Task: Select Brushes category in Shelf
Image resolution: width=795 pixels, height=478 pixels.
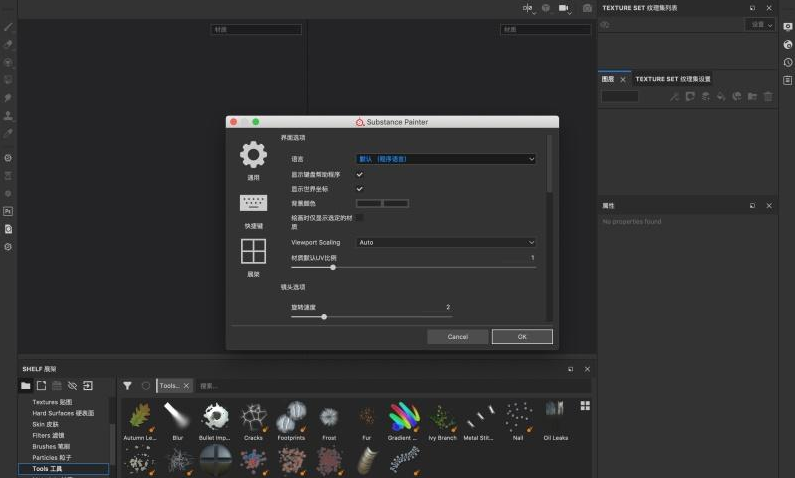Action: tap(51, 447)
